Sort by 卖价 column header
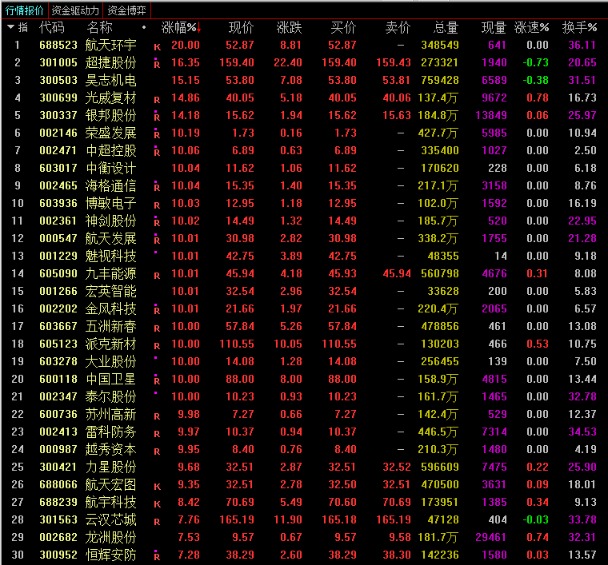This screenshot has height=565, width=608. pos(398,28)
